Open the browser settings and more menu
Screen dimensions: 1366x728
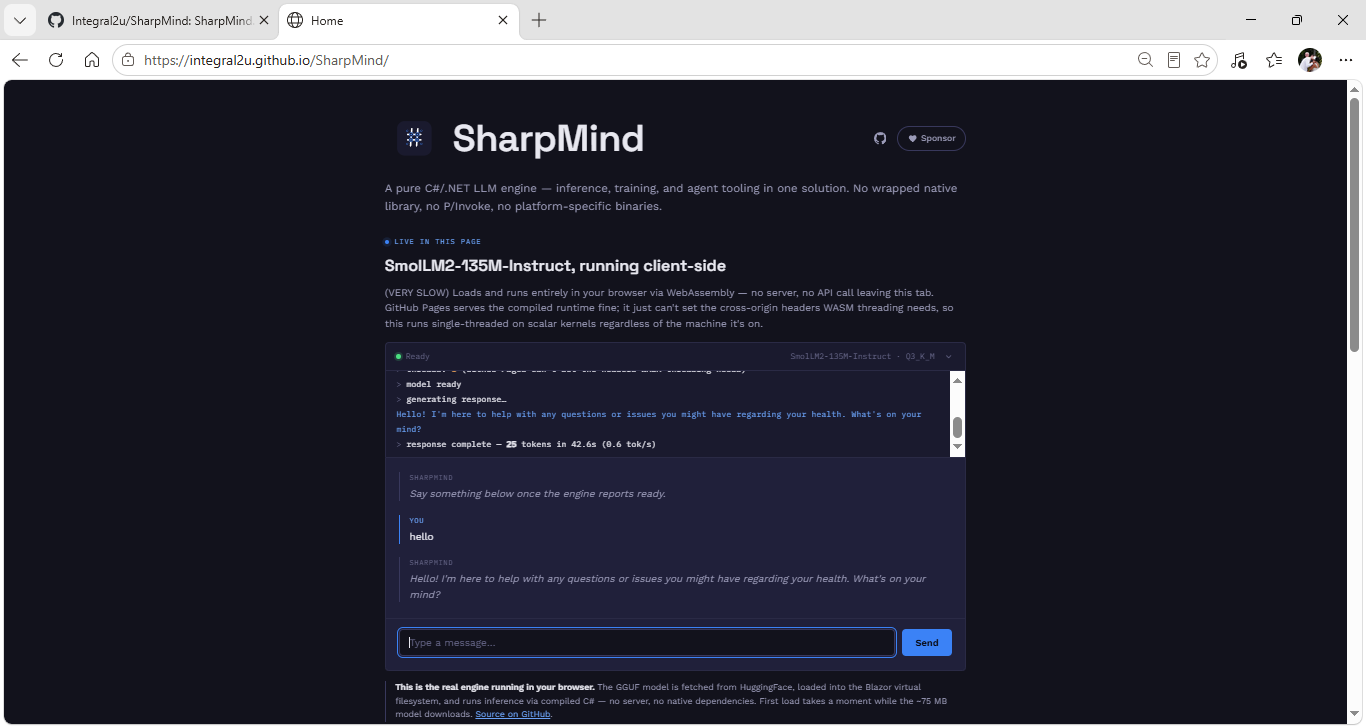click(1346, 60)
